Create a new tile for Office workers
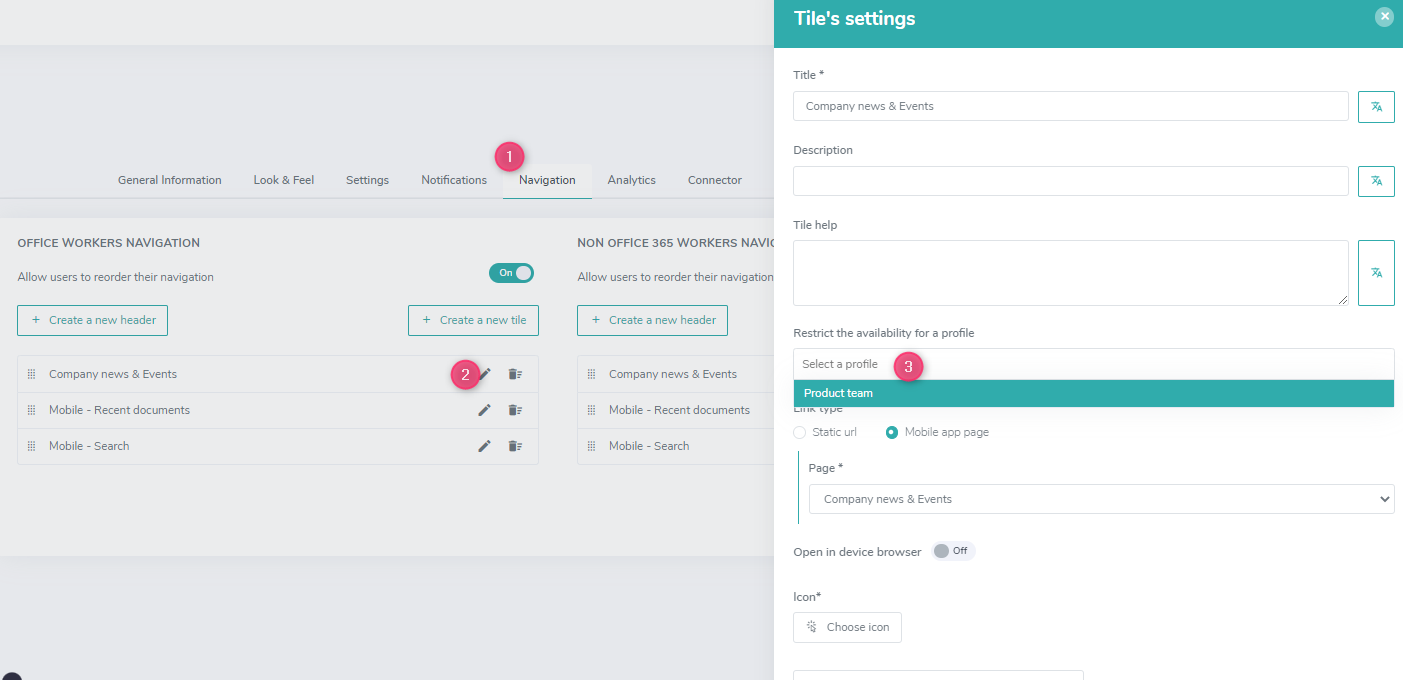 (x=473, y=320)
